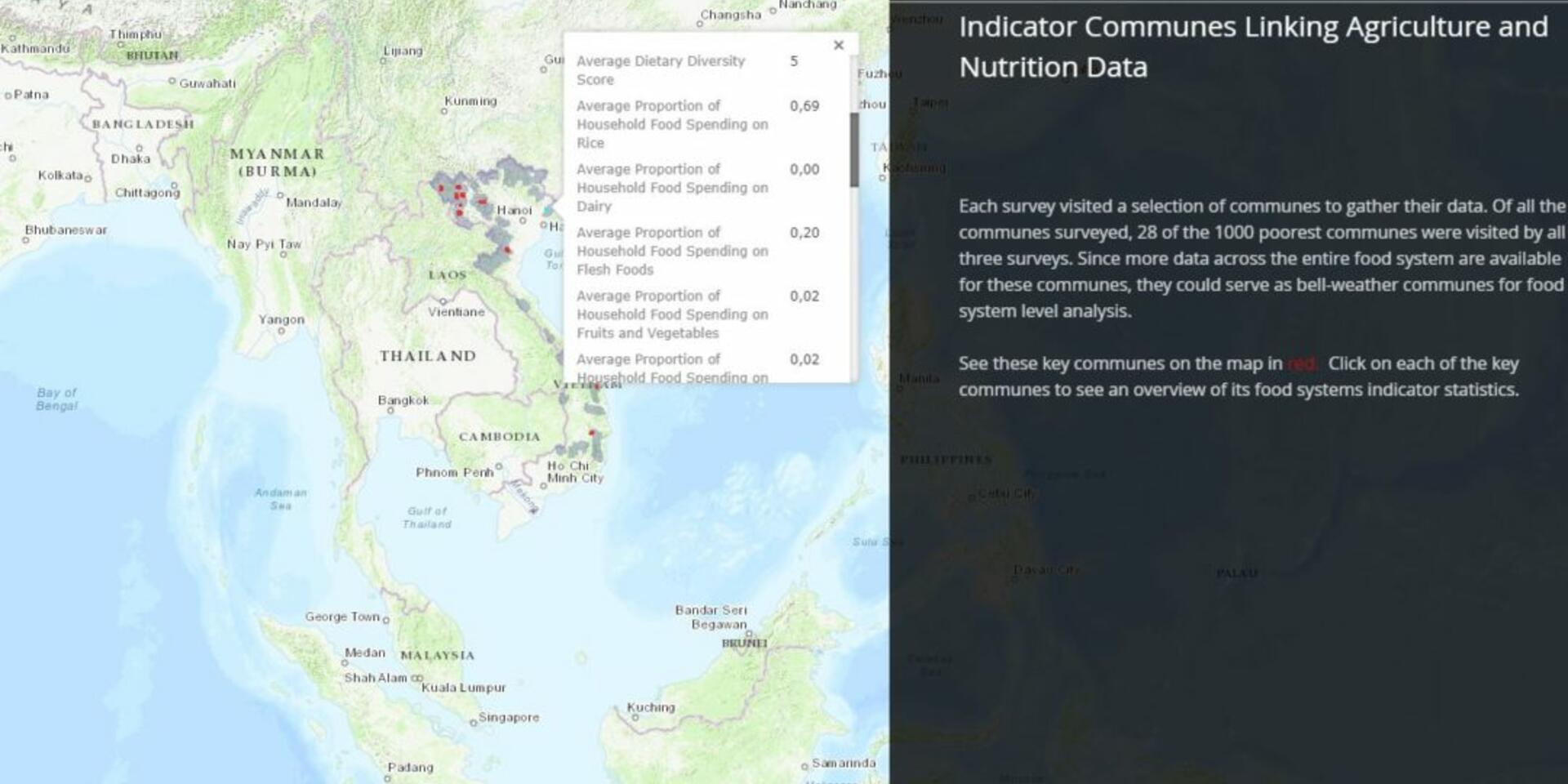Click the Kuching map label
This screenshot has width=1568, height=784.
coord(651,707)
